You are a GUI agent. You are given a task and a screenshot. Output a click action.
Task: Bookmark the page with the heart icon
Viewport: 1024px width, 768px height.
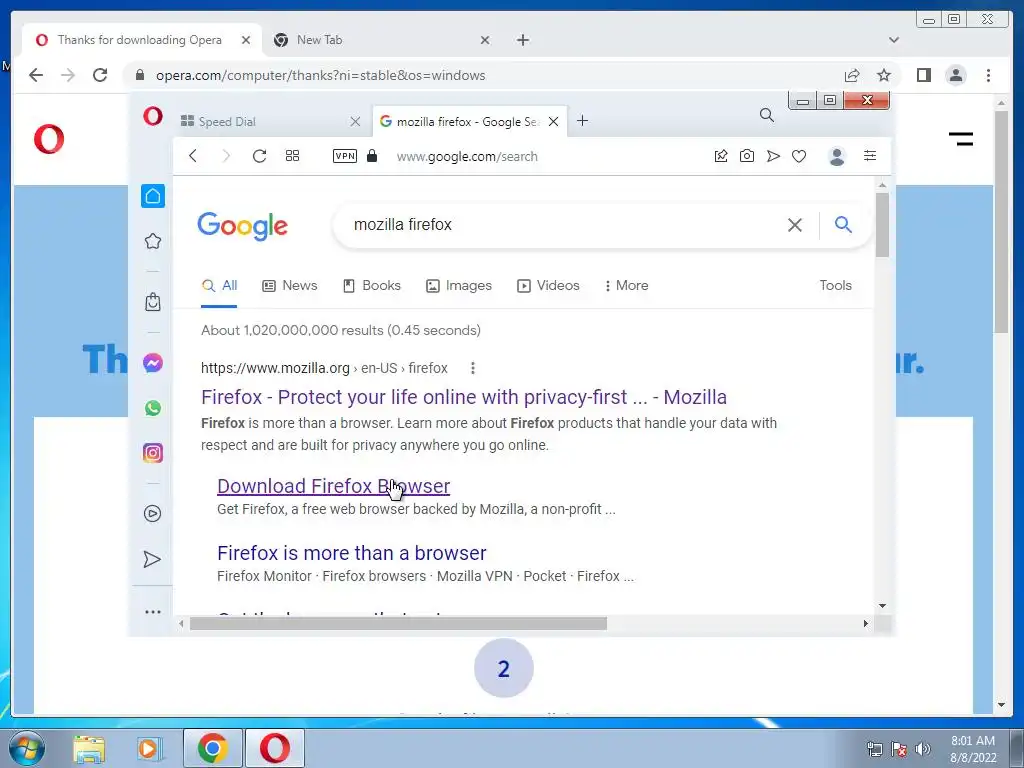pos(799,155)
